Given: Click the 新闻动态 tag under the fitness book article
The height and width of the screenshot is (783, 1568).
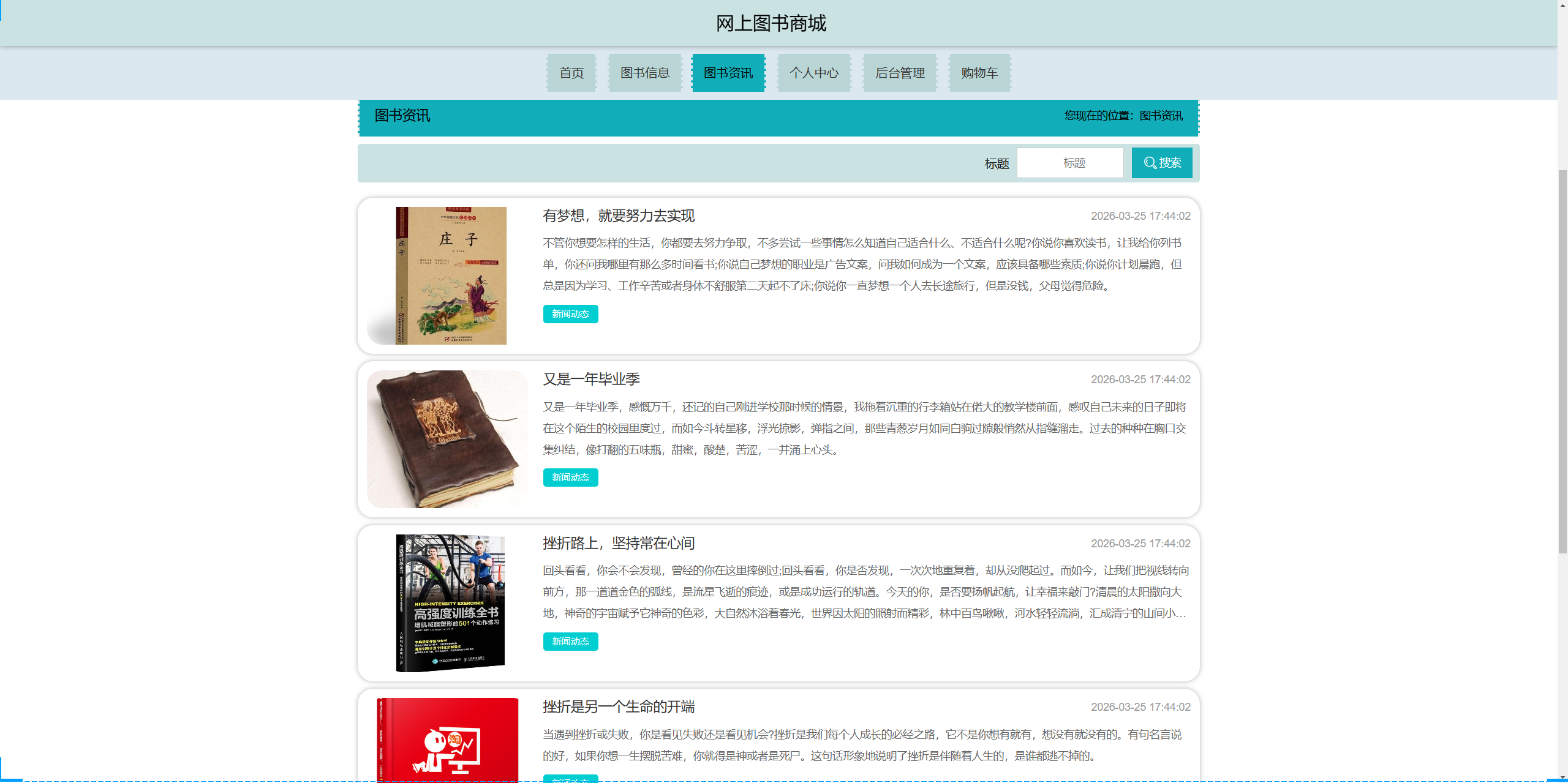Looking at the screenshot, I should pyautogui.click(x=570, y=642).
